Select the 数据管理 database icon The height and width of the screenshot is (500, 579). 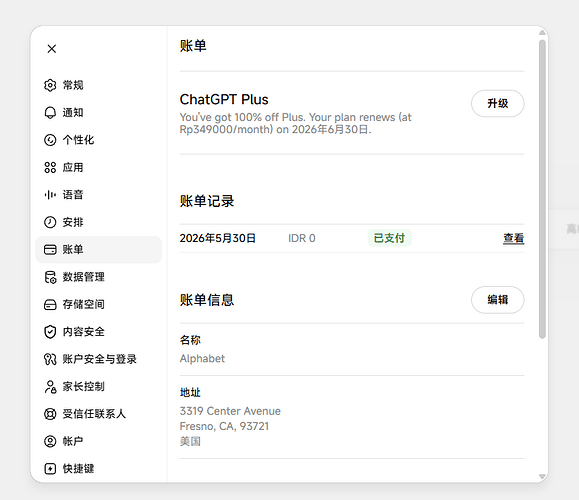tap(50, 277)
